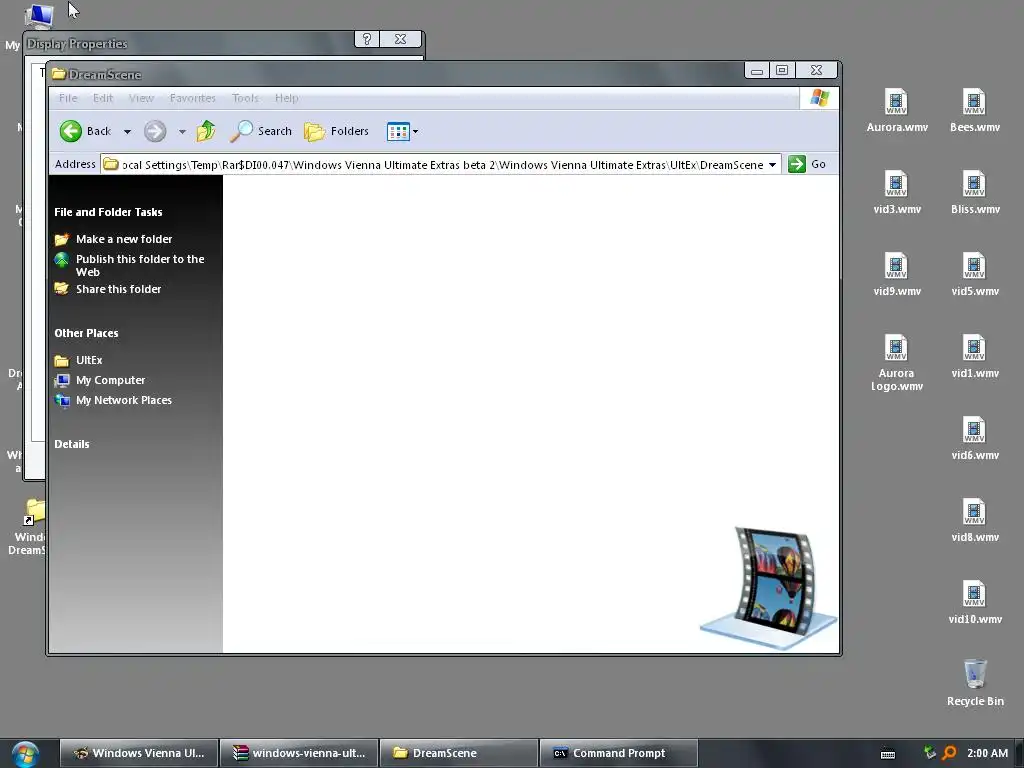The image size is (1024, 768).
Task: Switch to Windows Vienna Ul... taskbar button
Action: click(139, 753)
